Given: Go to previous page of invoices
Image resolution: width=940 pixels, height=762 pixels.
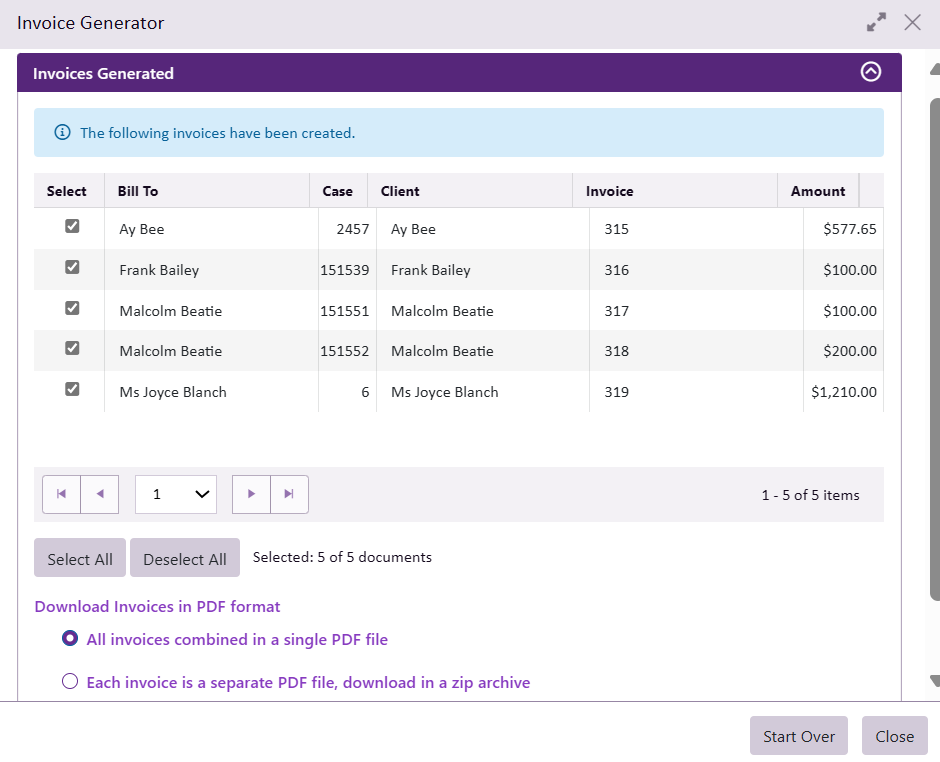Looking at the screenshot, I should tap(100, 494).
